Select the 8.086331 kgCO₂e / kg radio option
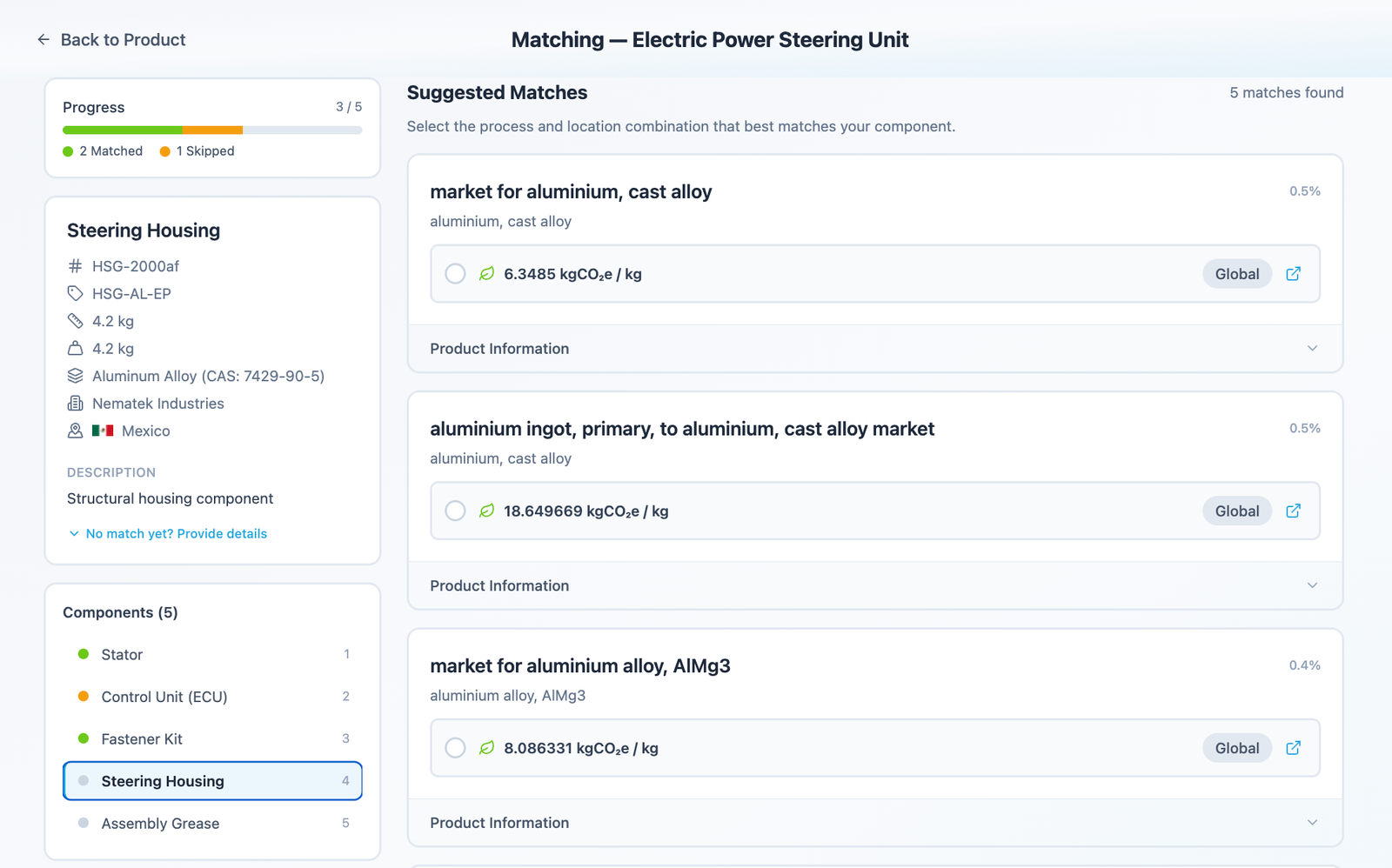Viewport: 1392px width, 868px height. [455, 748]
